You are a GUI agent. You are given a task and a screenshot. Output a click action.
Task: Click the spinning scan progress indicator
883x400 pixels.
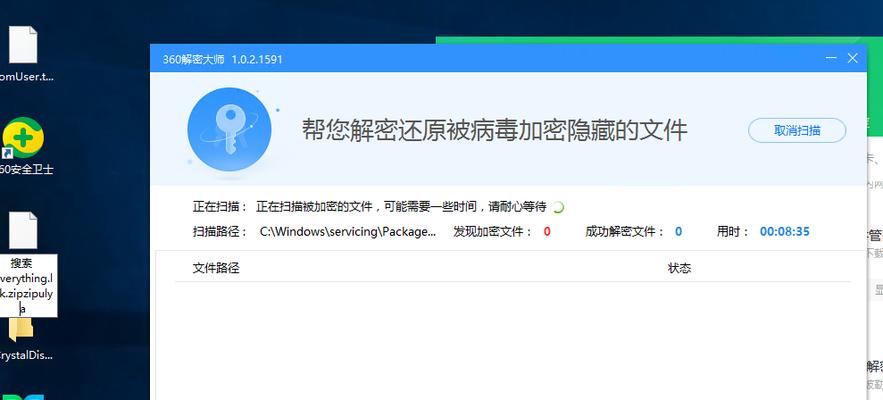tap(558, 207)
